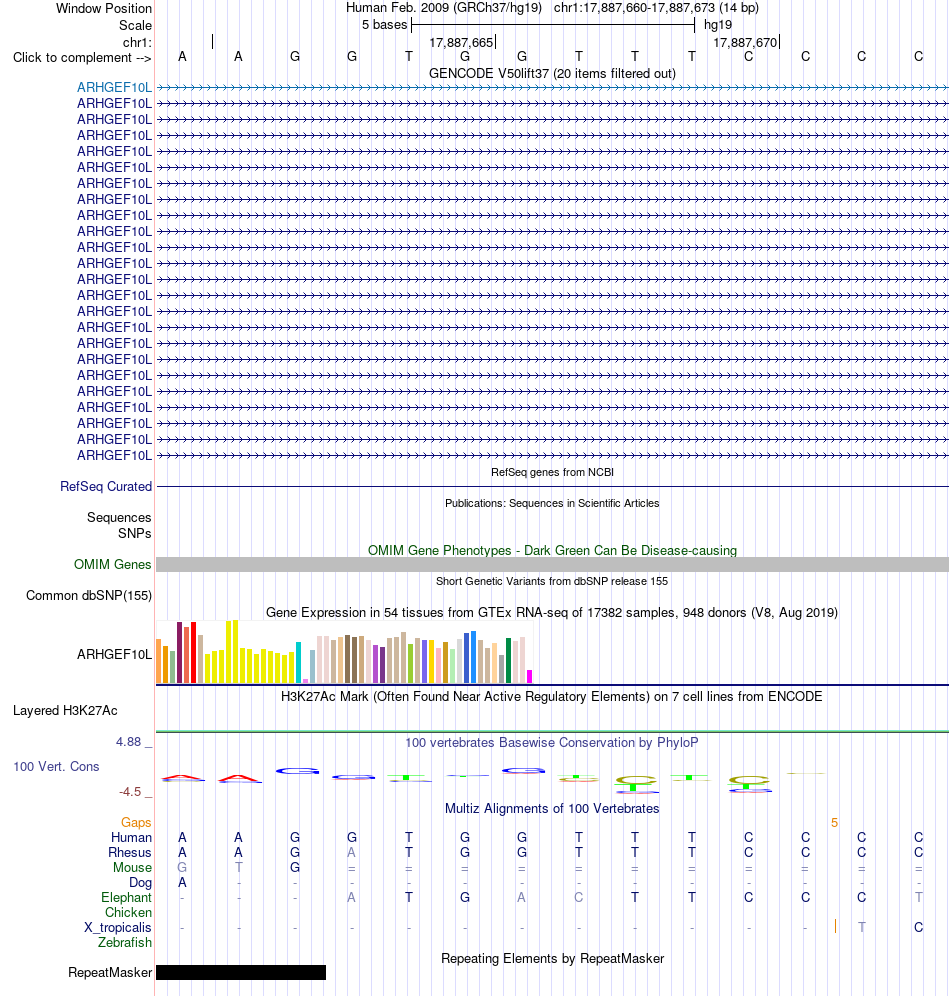The height and width of the screenshot is (996, 950).
Task: Click the ARHGEF10L GTEx expression label
Action: pyautogui.click(x=114, y=654)
